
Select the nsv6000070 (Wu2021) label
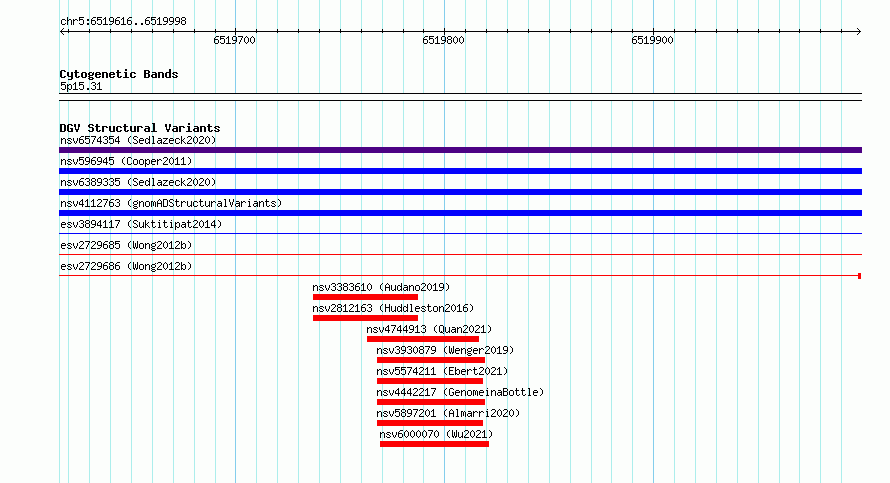[x=436, y=434]
